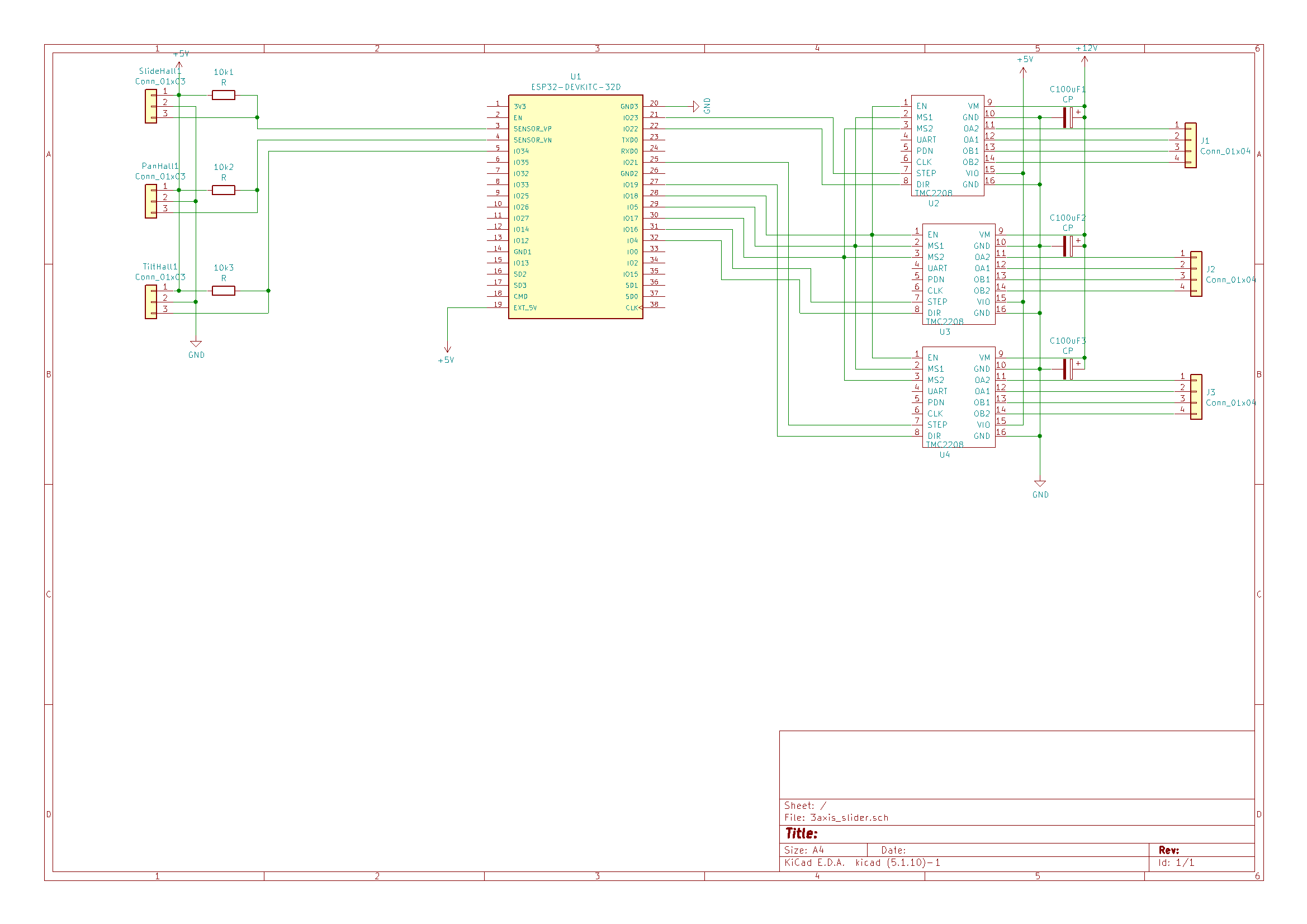
Task: Click the UART pin label on U2
Action: coord(926,140)
